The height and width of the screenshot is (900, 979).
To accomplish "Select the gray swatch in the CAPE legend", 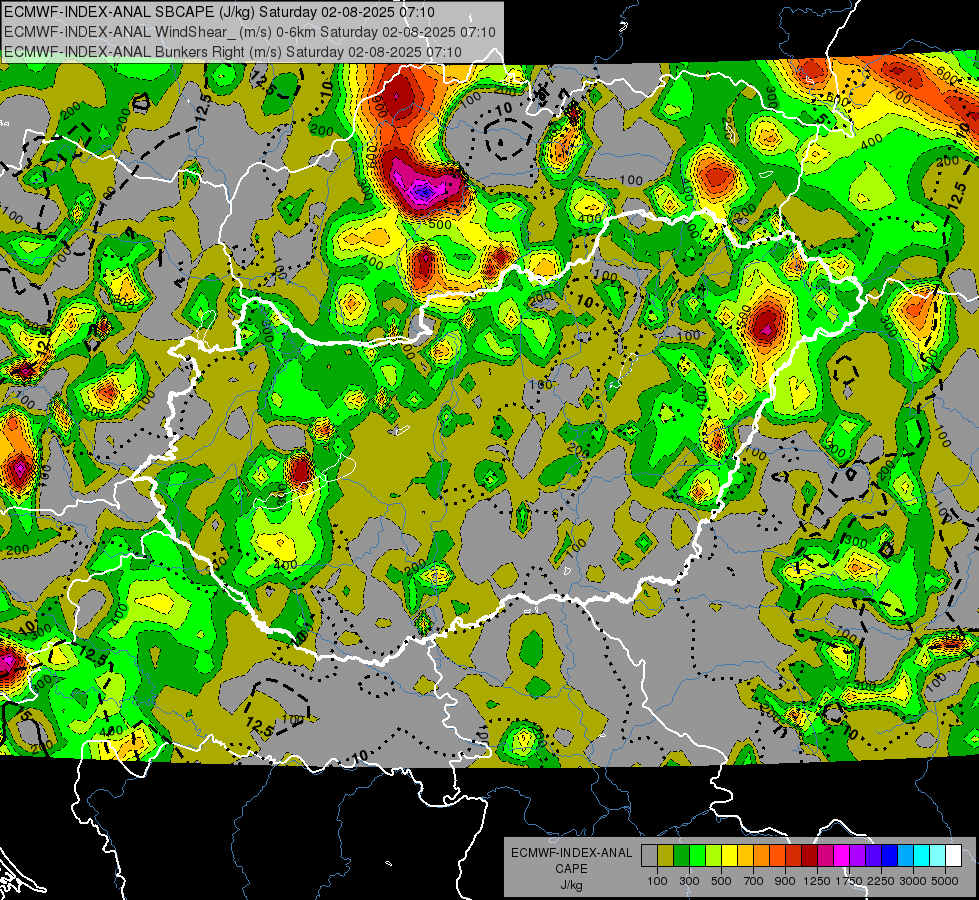I will 649,856.
